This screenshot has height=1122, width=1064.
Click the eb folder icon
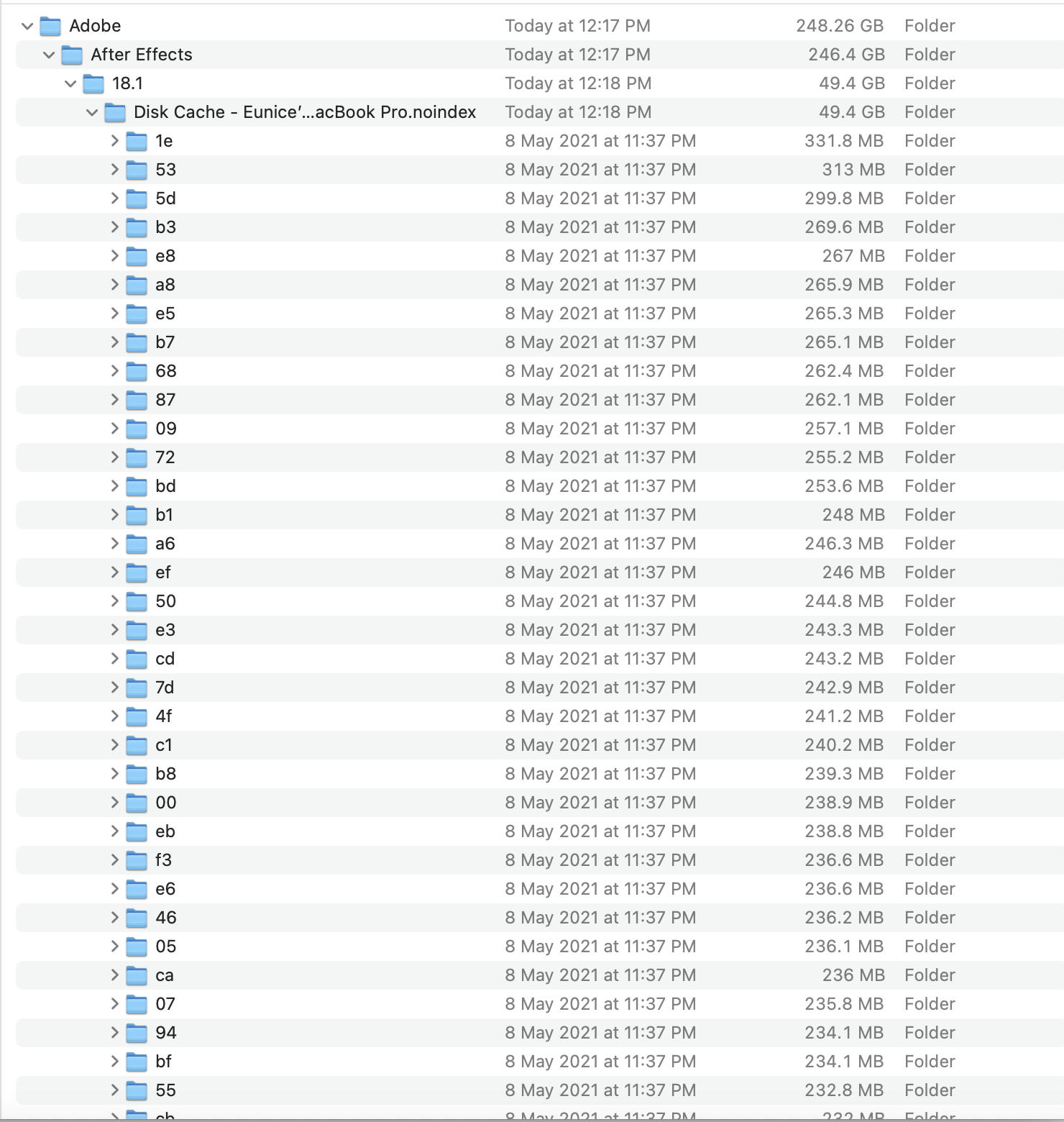[137, 832]
